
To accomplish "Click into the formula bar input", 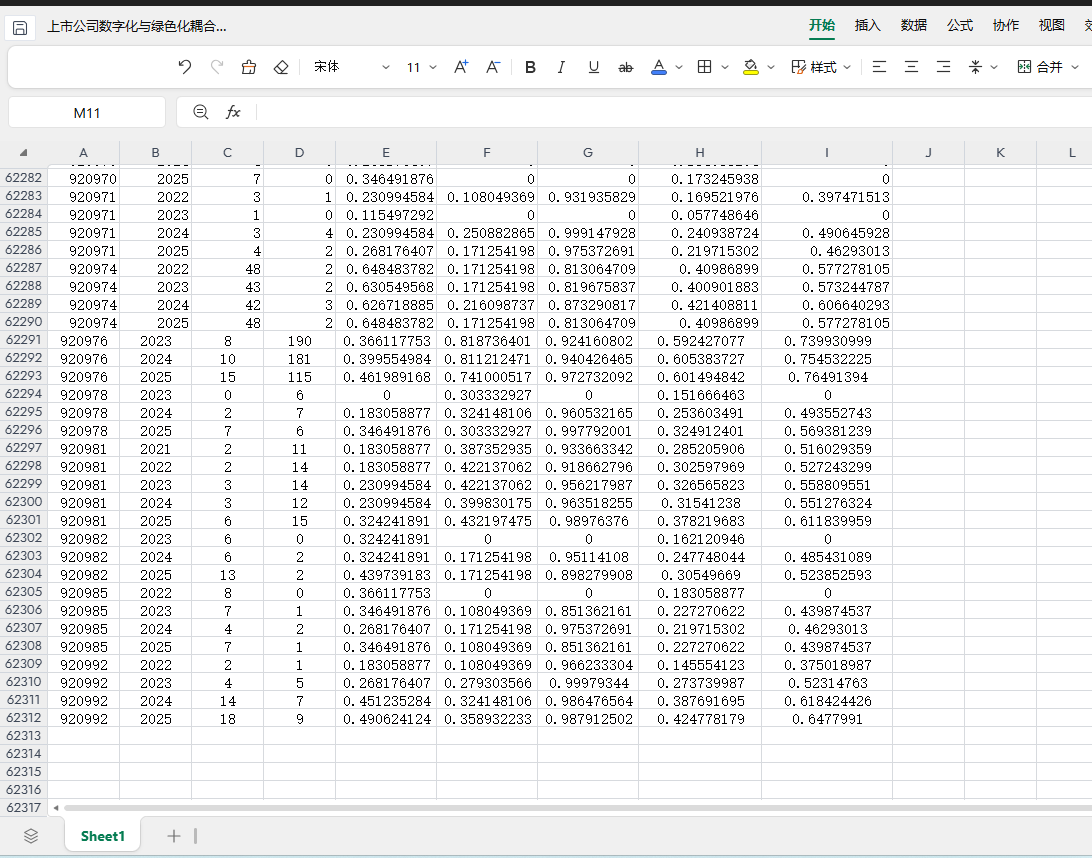I will [674, 112].
